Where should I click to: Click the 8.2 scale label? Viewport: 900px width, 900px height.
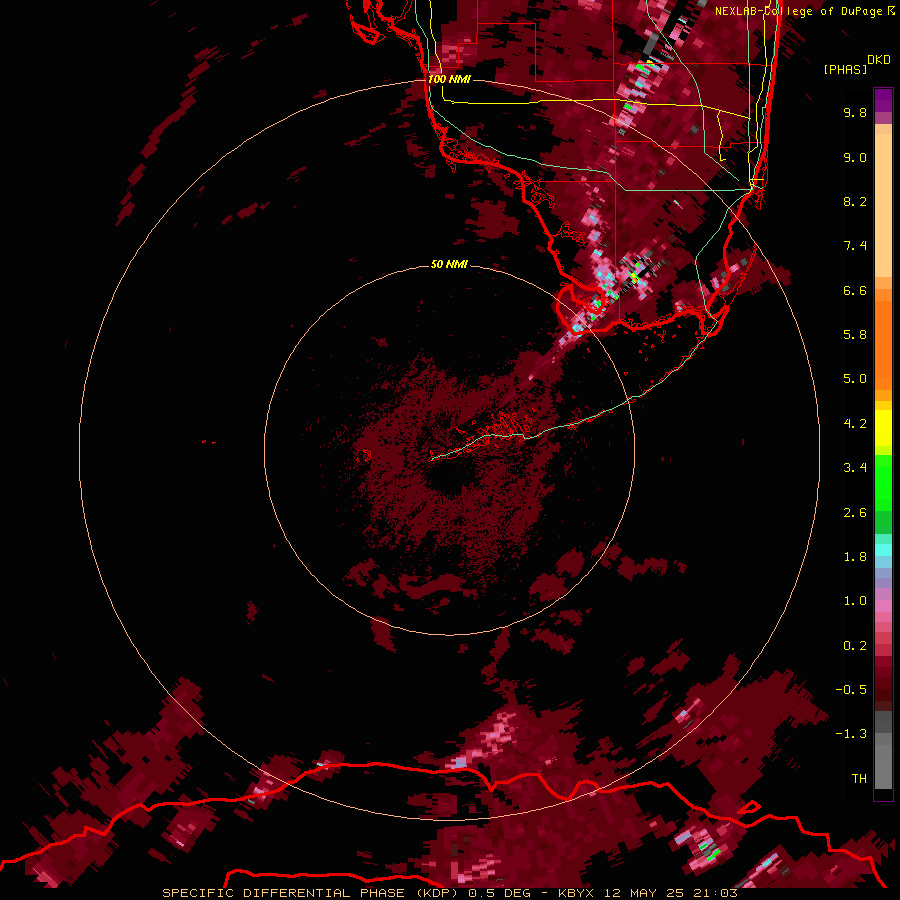tap(855, 201)
